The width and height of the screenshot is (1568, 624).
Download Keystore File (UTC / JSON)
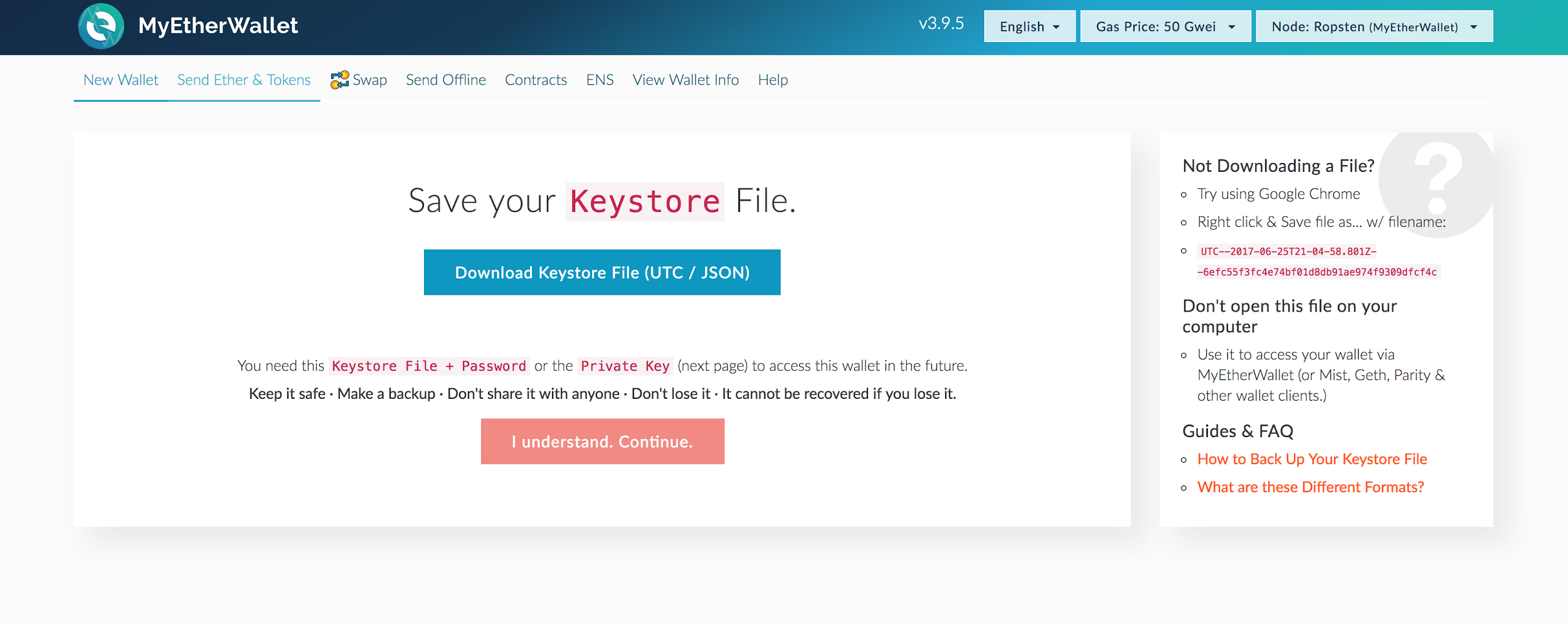602,272
